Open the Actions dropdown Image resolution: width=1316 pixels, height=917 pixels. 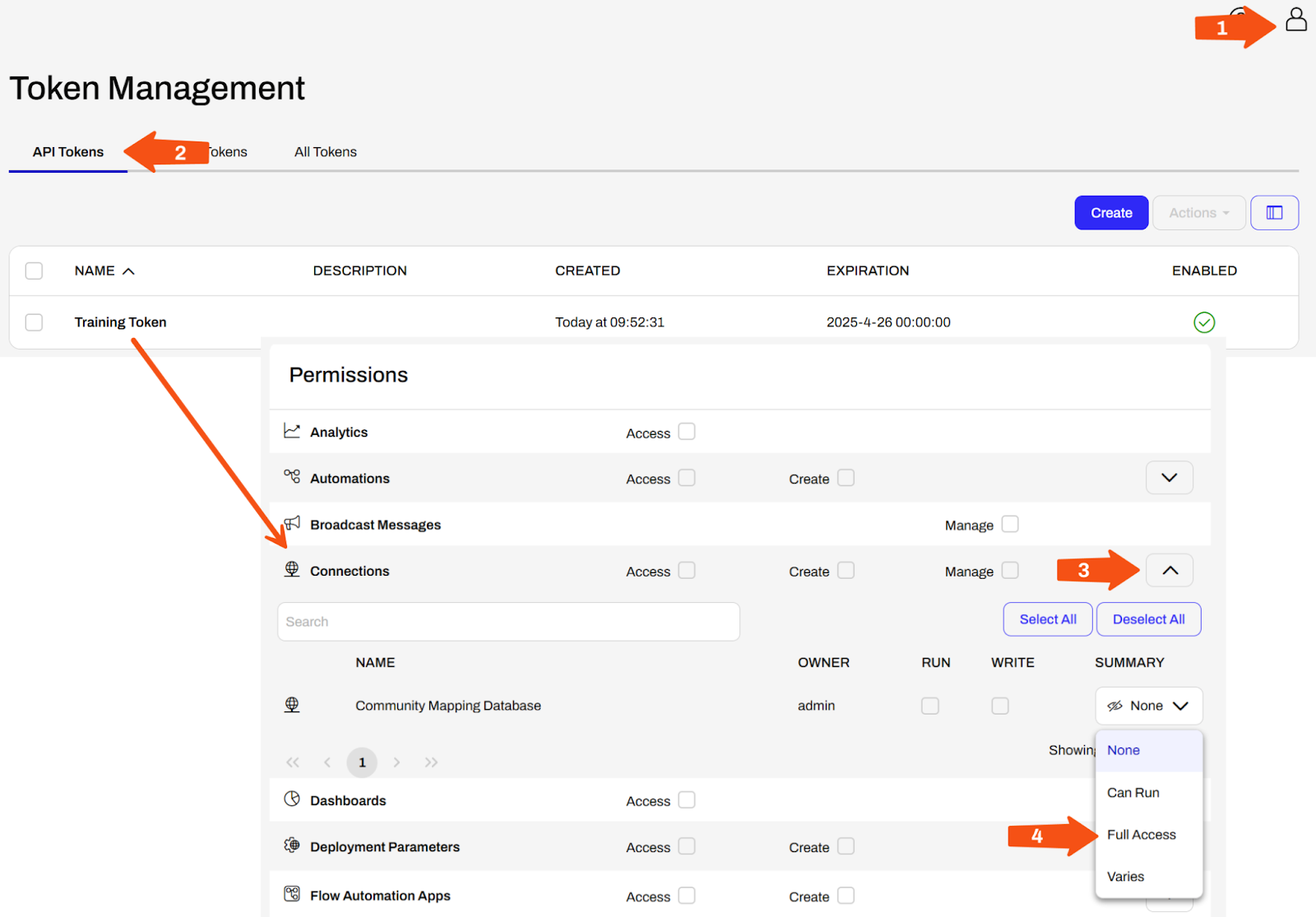click(1199, 213)
